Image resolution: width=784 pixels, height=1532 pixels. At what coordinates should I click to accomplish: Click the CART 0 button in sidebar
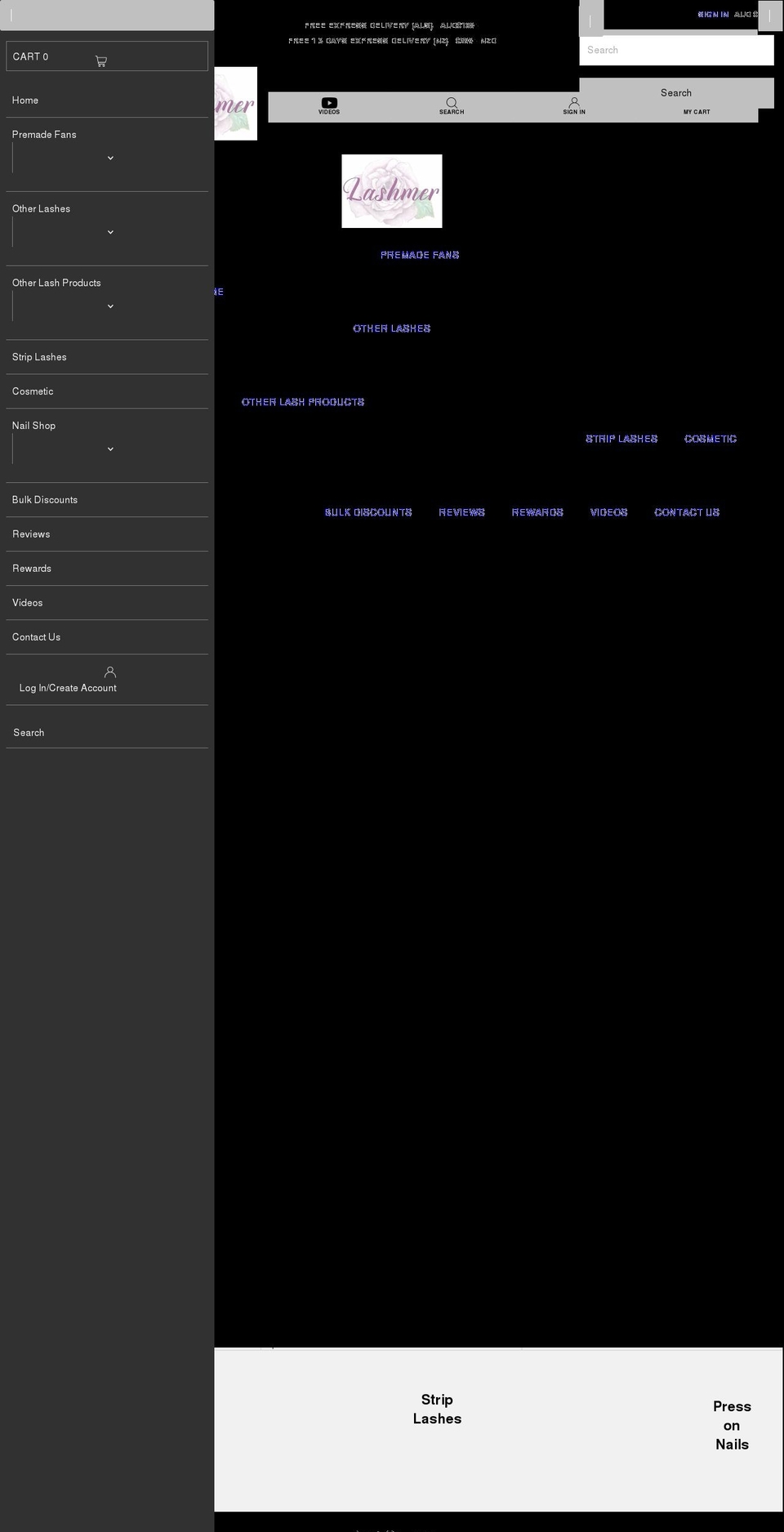[x=107, y=56]
